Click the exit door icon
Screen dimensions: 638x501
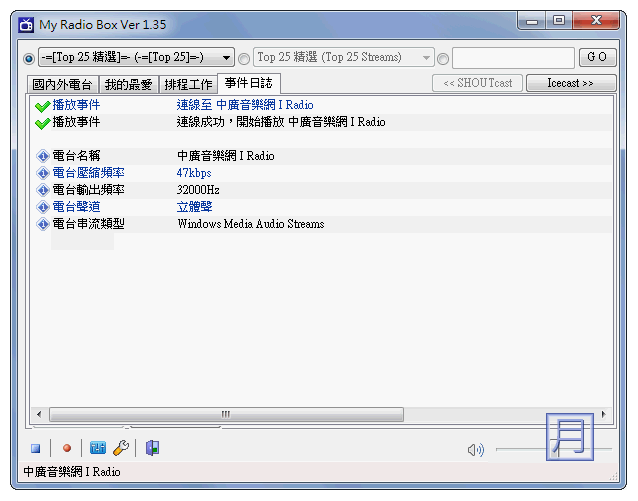(x=152, y=449)
